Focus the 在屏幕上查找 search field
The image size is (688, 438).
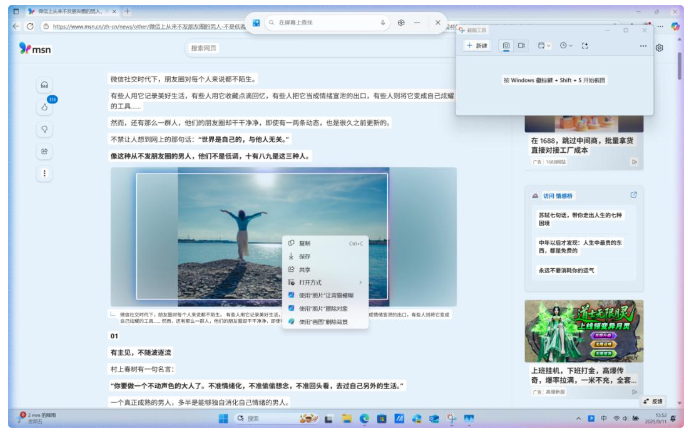tap(327, 22)
